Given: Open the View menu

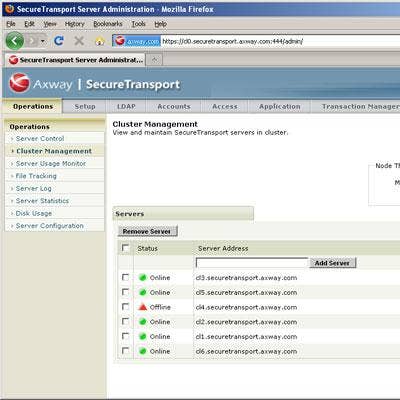Looking at the screenshot, I should pos(50,24).
